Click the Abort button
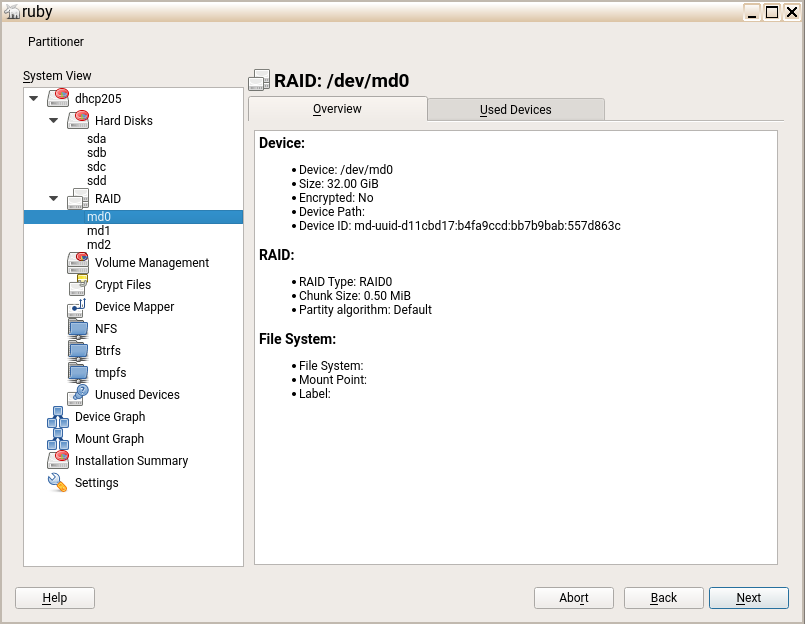The height and width of the screenshot is (624, 805). point(574,598)
